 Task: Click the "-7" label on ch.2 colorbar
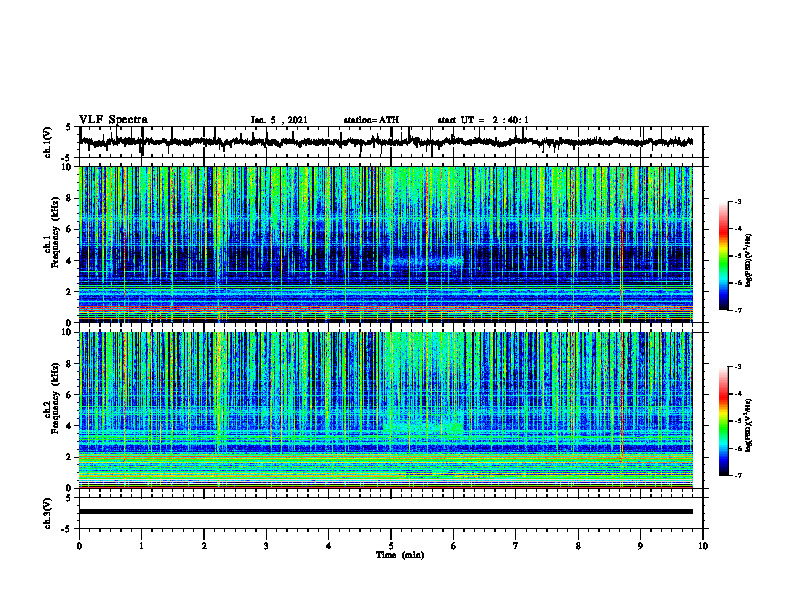point(738,475)
